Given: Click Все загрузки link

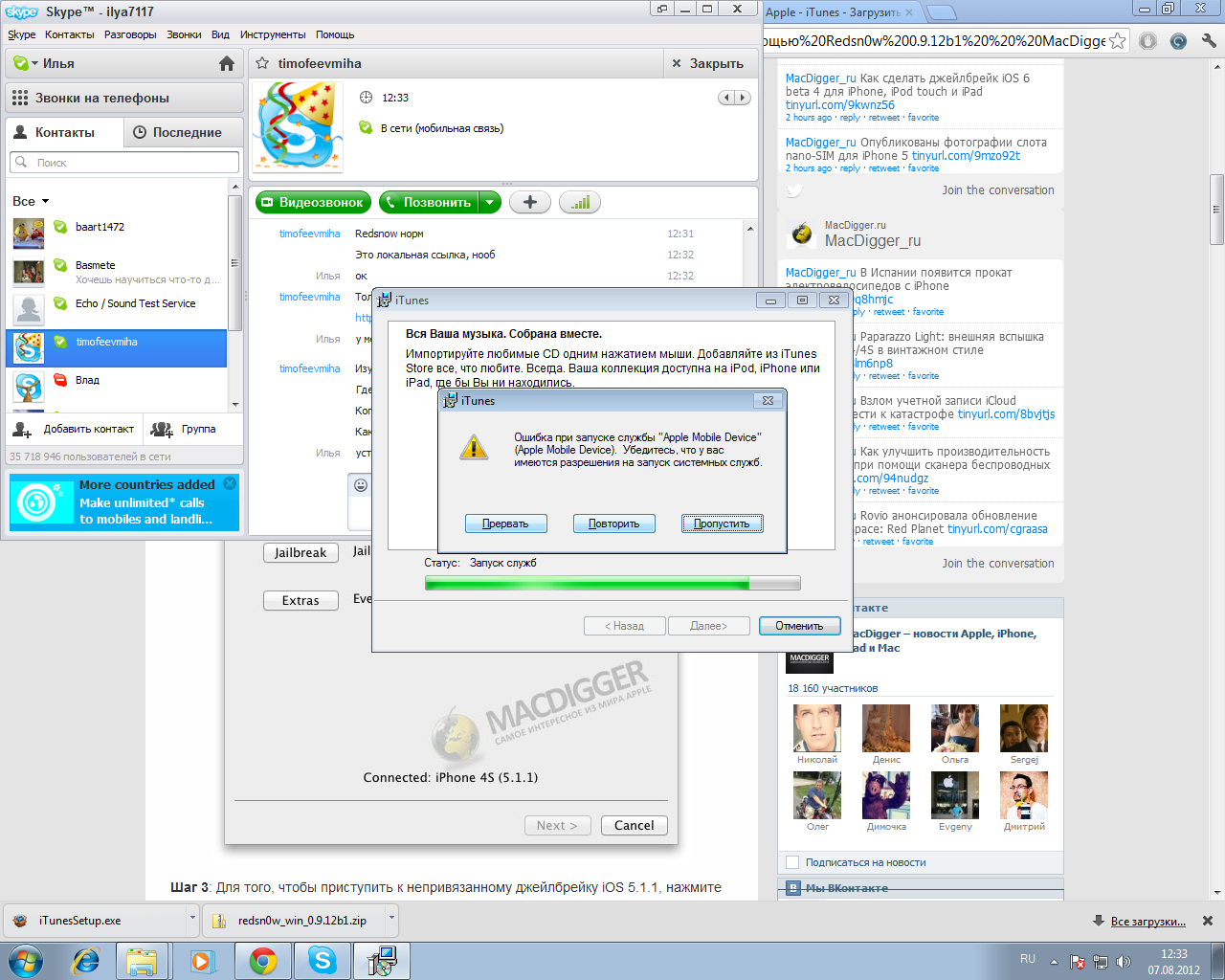Looking at the screenshot, I should click(x=1148, y=922).
